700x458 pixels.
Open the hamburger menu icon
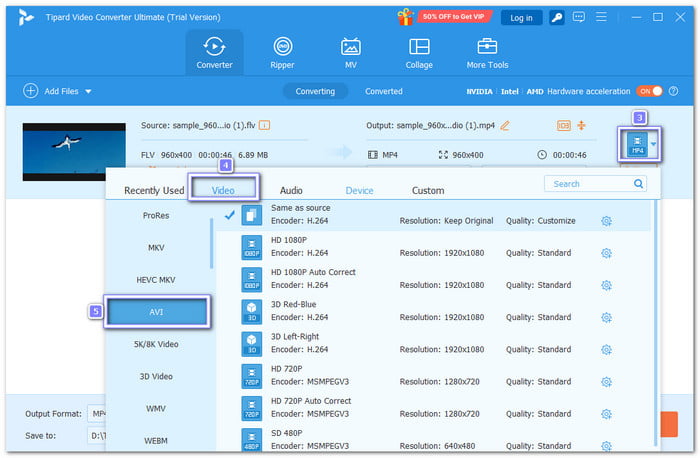601,17
